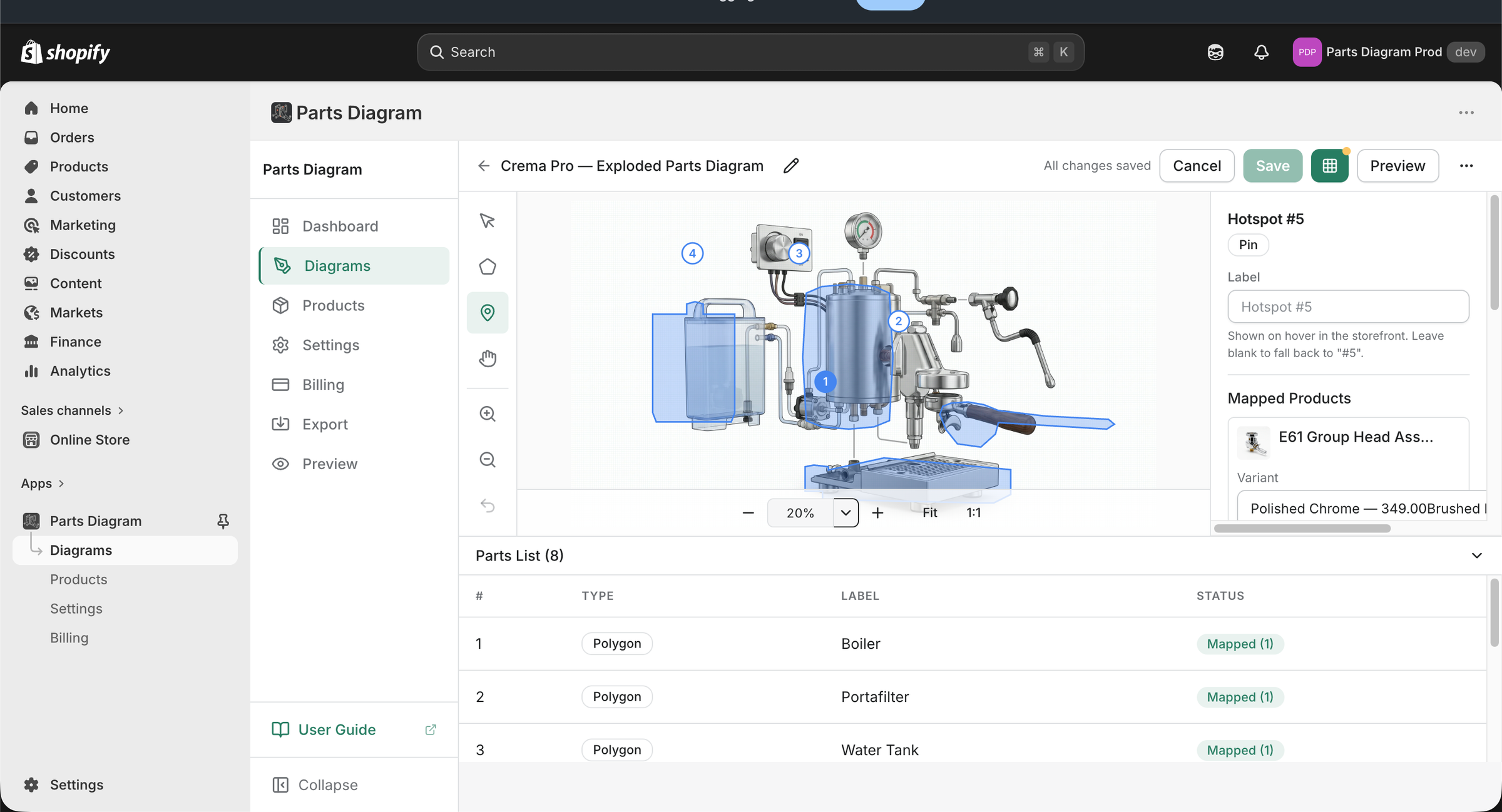Select the hand pan tool
The height and width of the screenshot is (812, 1502).
tap(487, 358)
